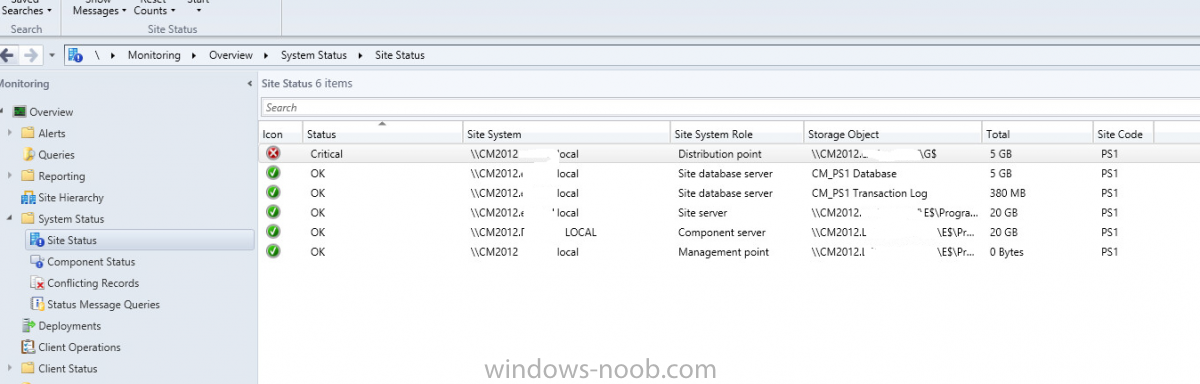This screenshot has height=384, width=1200.
Task: Select the Management point role cell
Action: tap(723, 252)
